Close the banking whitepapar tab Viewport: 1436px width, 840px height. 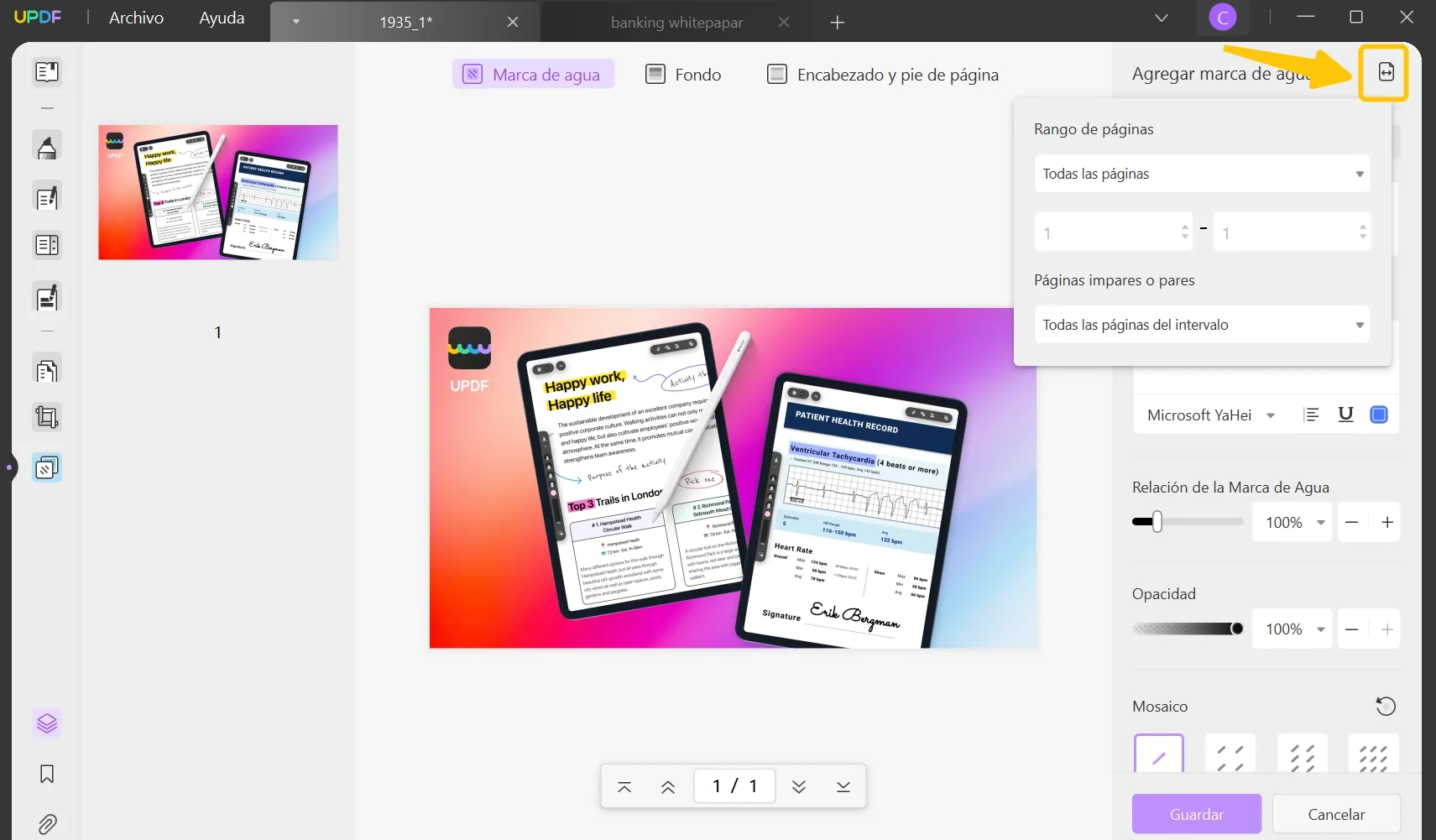784,23
